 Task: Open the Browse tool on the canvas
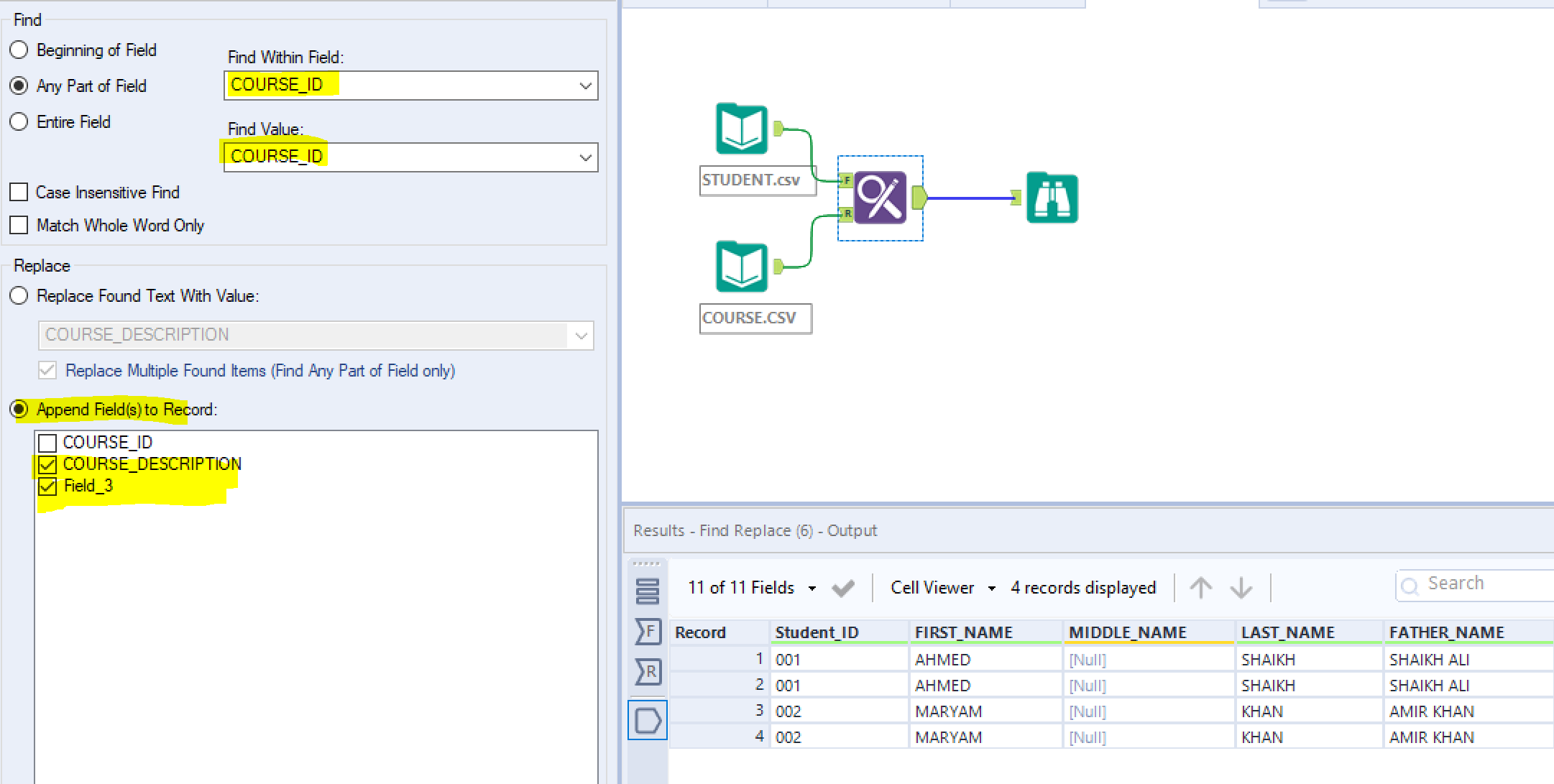[1052, 197]
